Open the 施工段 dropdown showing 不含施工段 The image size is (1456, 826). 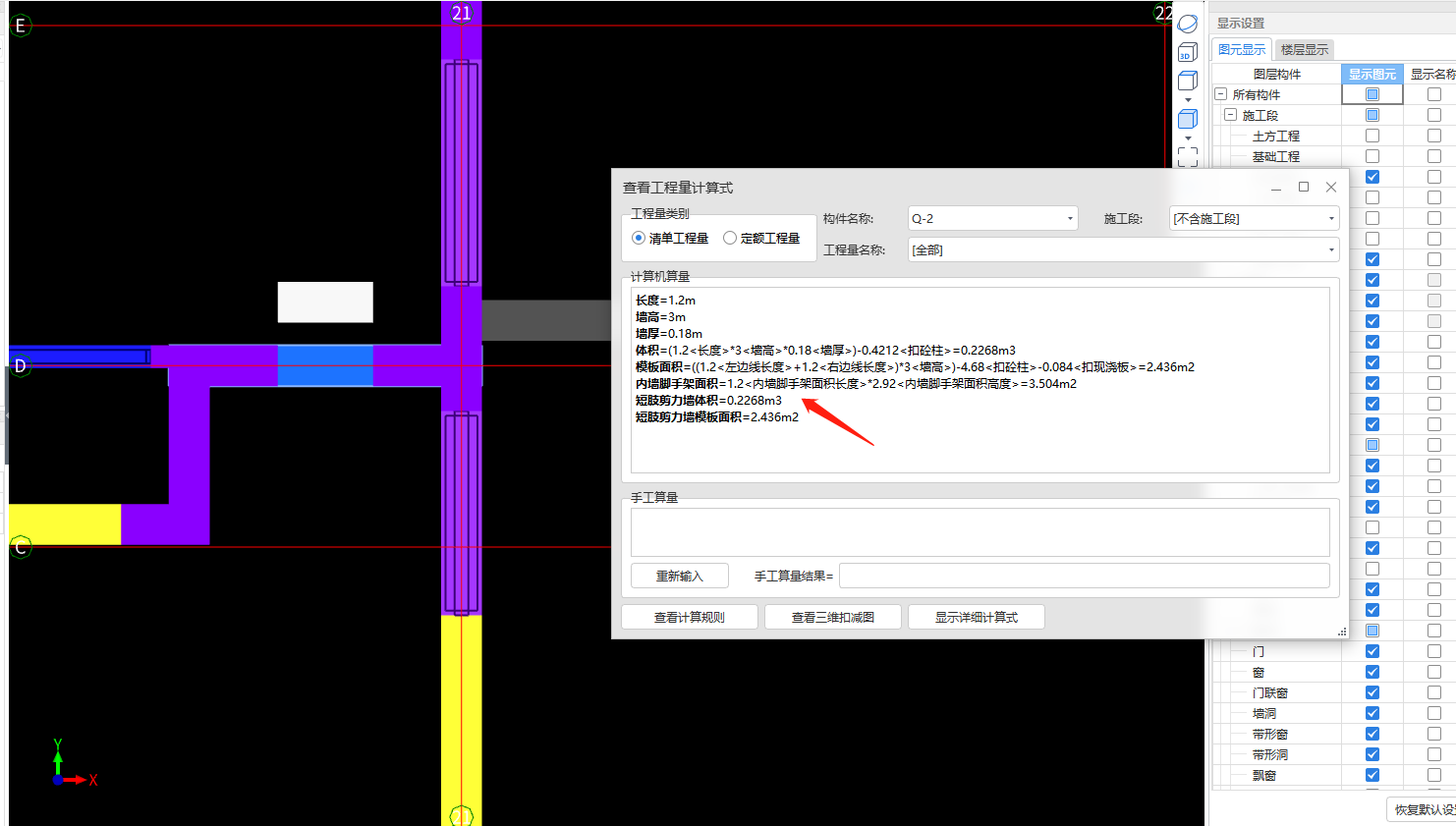pos(1255,218)
